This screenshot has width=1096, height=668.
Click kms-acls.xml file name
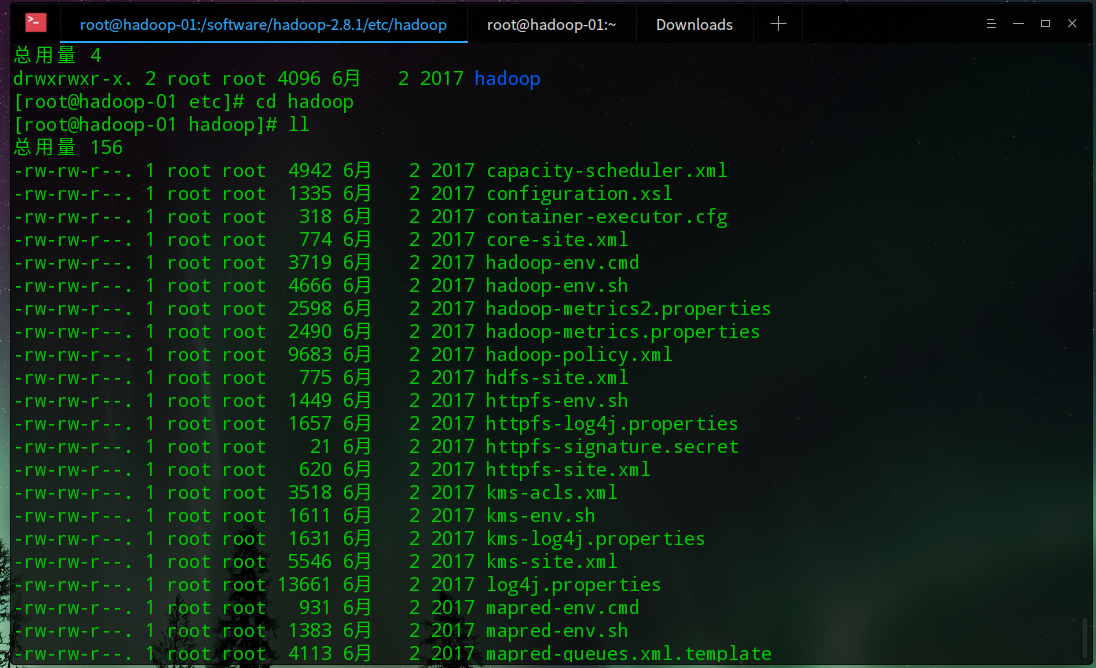click(x=551, y=493)
